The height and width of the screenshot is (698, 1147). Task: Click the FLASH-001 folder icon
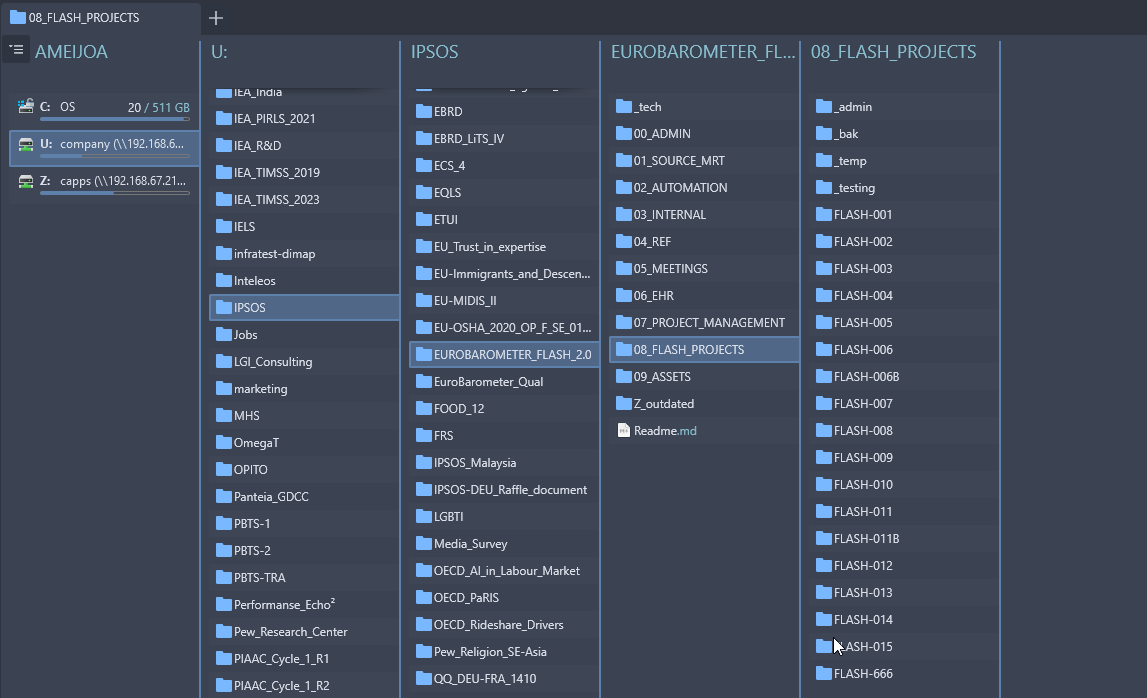tap(824, 214)
